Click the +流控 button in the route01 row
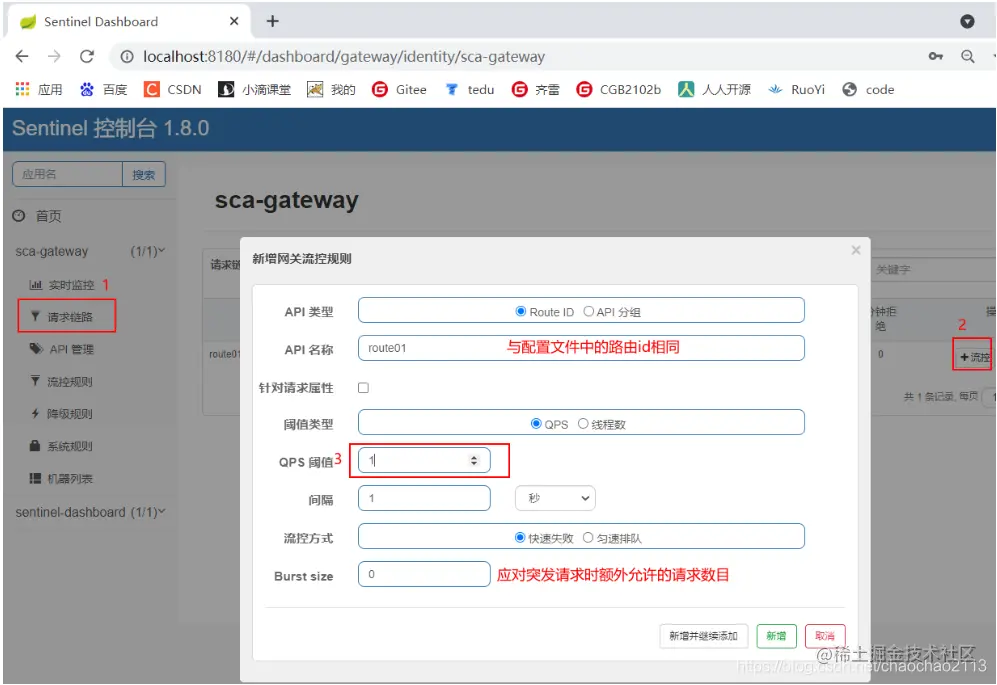This screenshot has width=997, height=685. [x=974, y=357]
